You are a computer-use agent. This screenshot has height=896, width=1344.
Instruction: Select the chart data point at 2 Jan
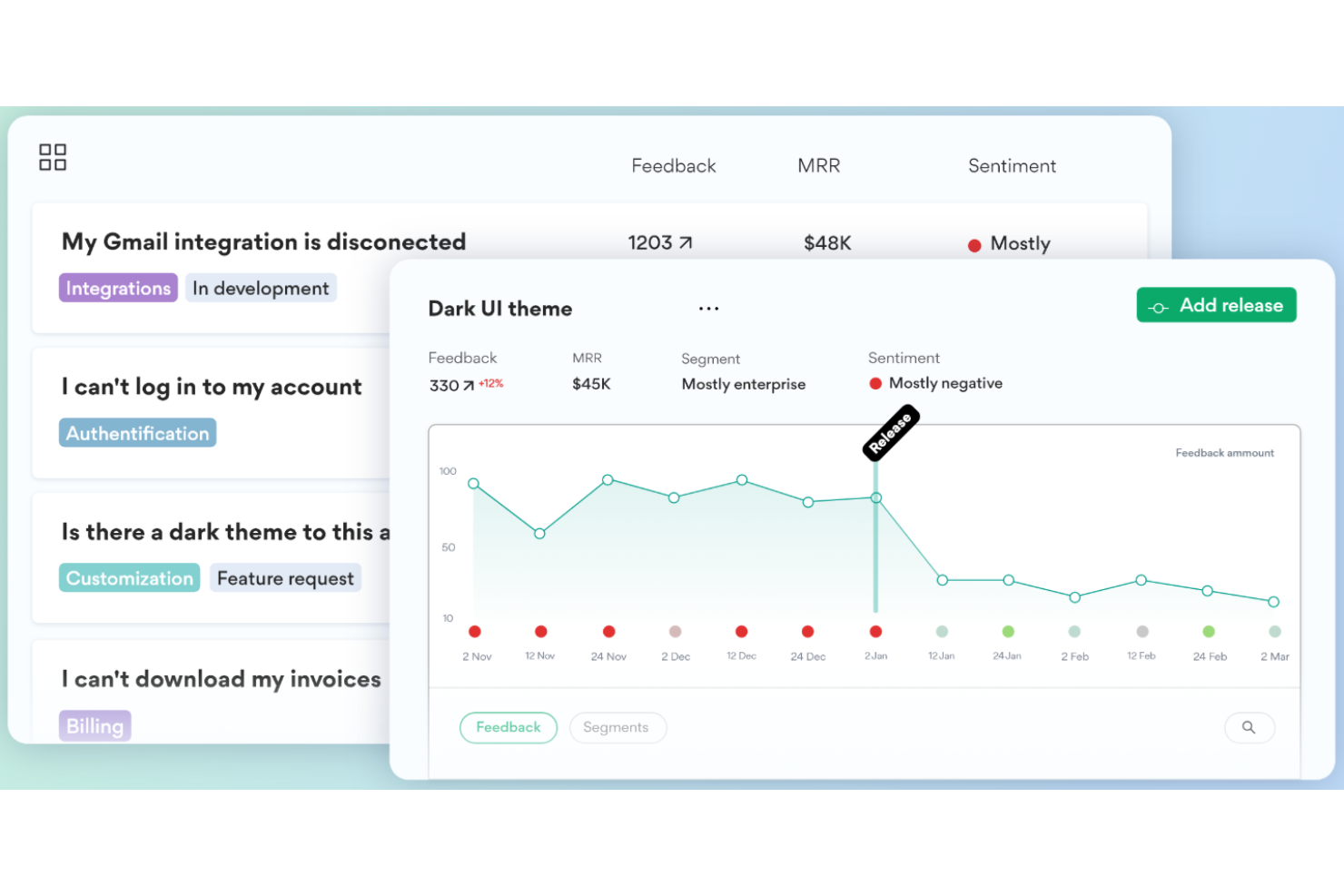point(875,497)
